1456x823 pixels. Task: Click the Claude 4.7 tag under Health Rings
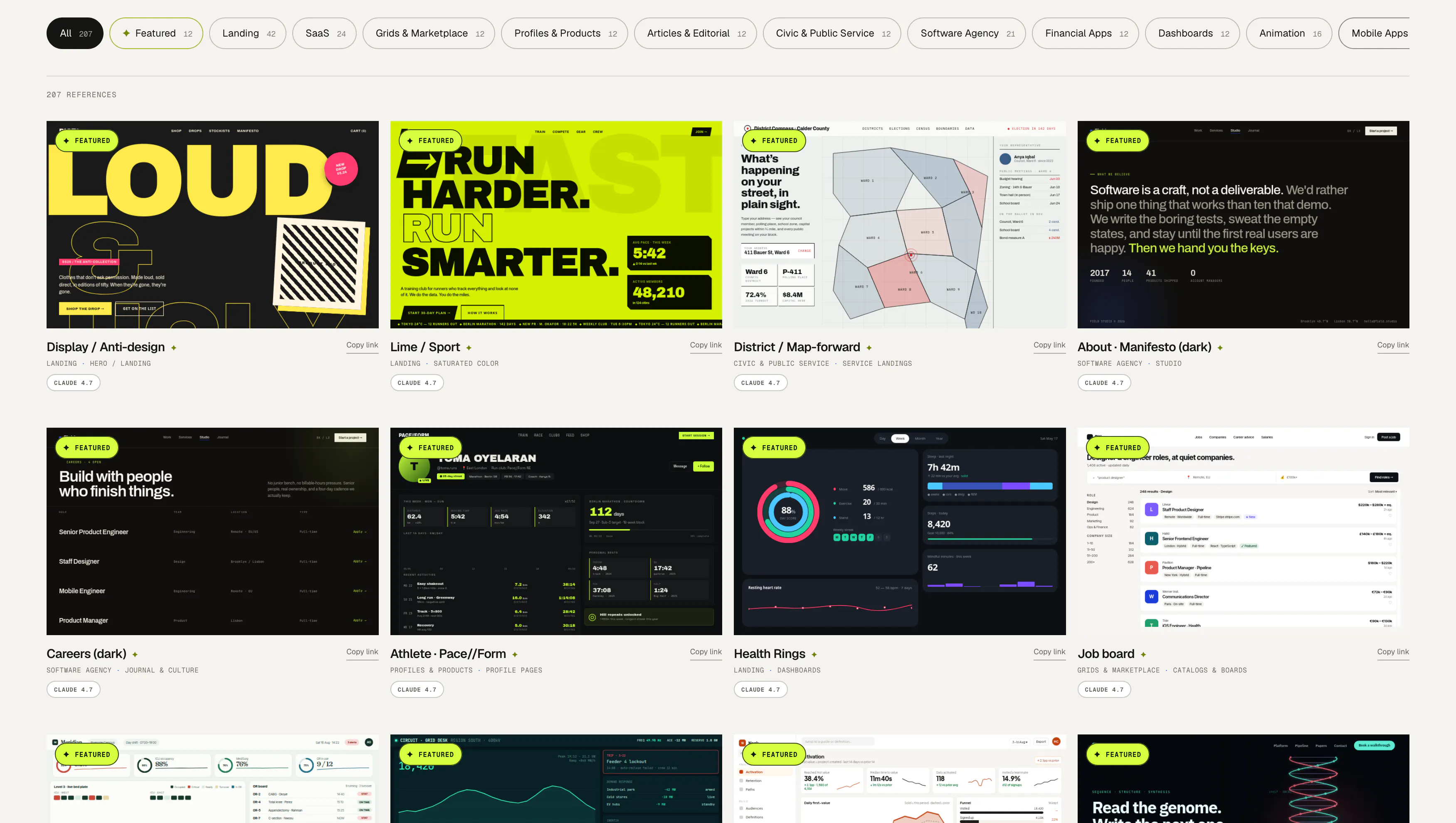(x=761, y=690)
